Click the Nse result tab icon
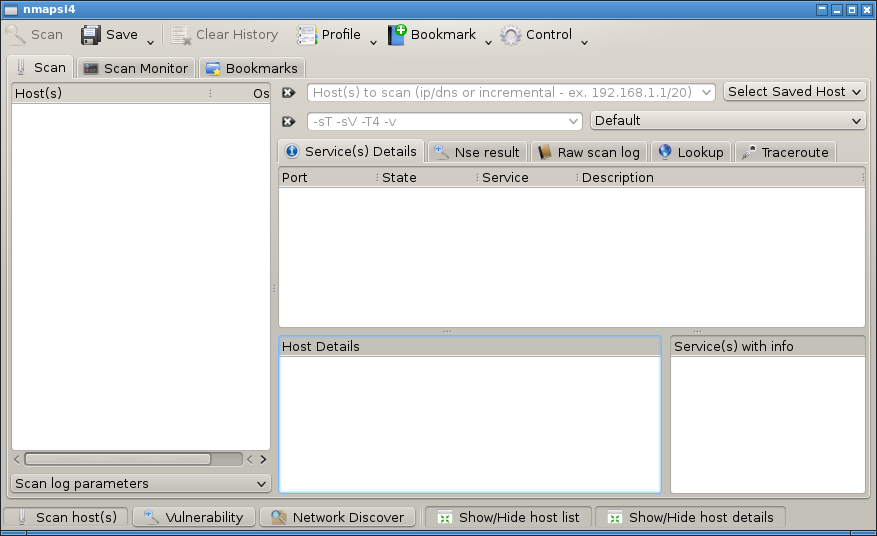The width and height of the screenshot is (877, 536). coord(442,152)
